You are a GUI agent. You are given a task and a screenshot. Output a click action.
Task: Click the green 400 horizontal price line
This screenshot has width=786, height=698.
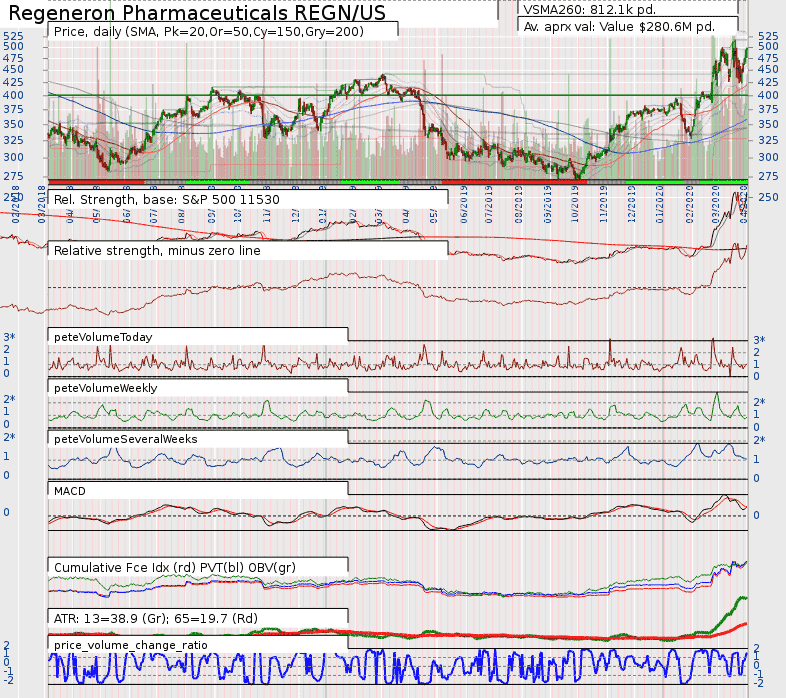(398, 95)
